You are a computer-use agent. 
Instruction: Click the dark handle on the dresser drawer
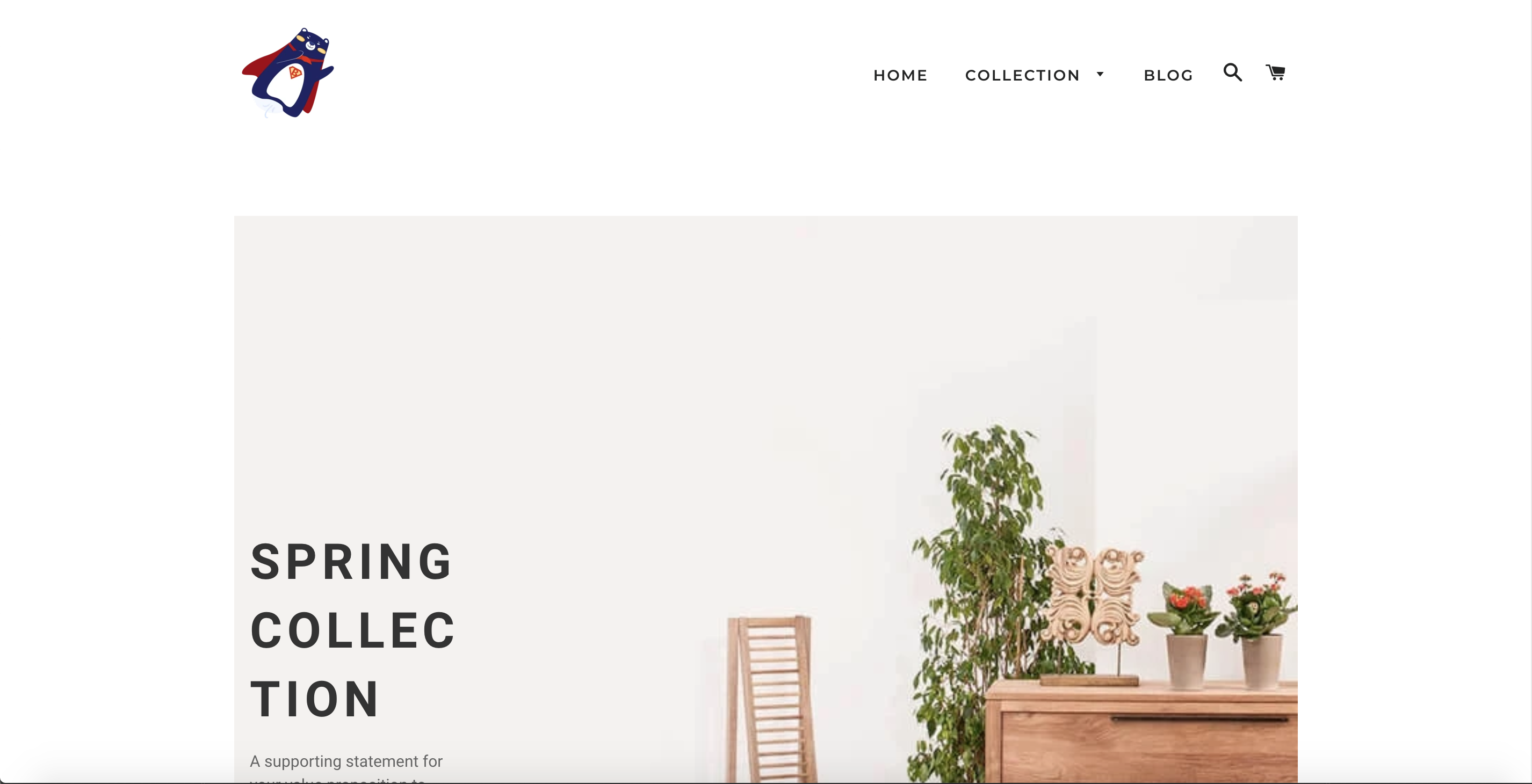coord(1199,719)
